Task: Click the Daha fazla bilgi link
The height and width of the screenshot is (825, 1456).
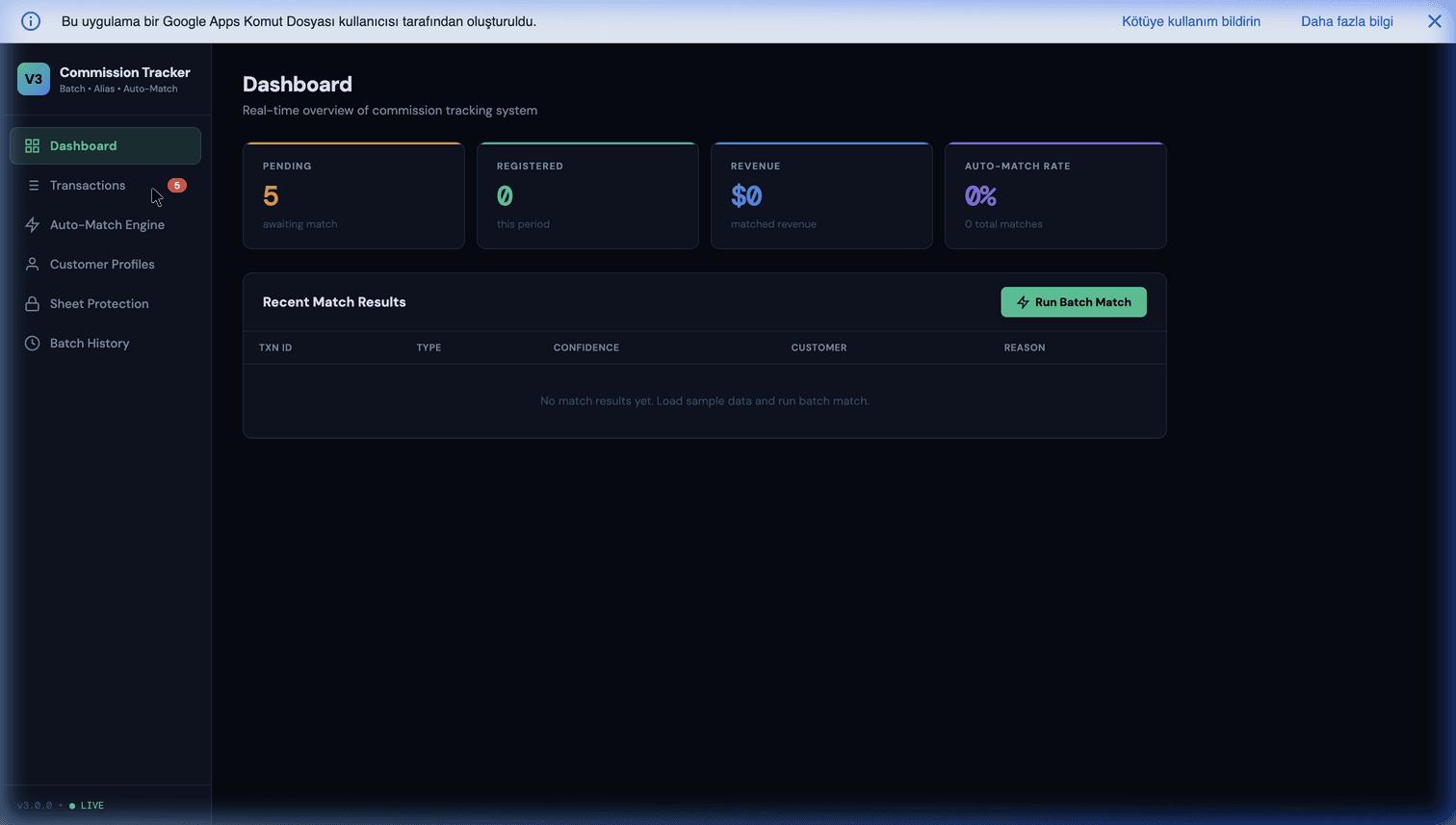Action: coord(1345,20)
